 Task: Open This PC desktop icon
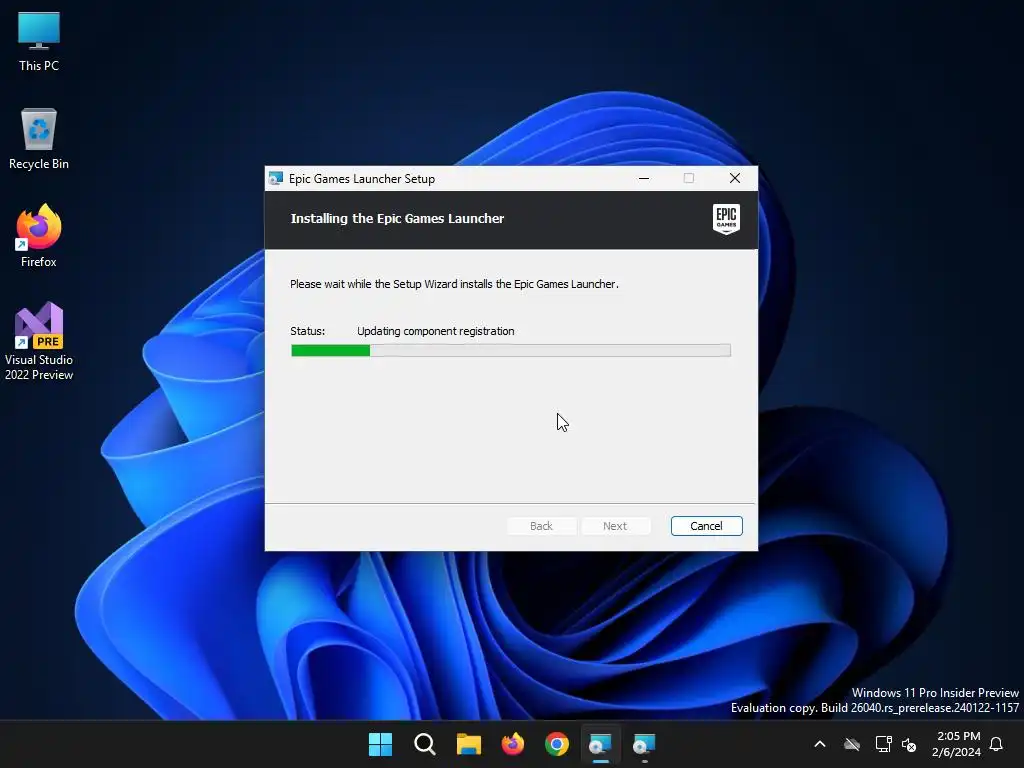[x=39, y=42]
